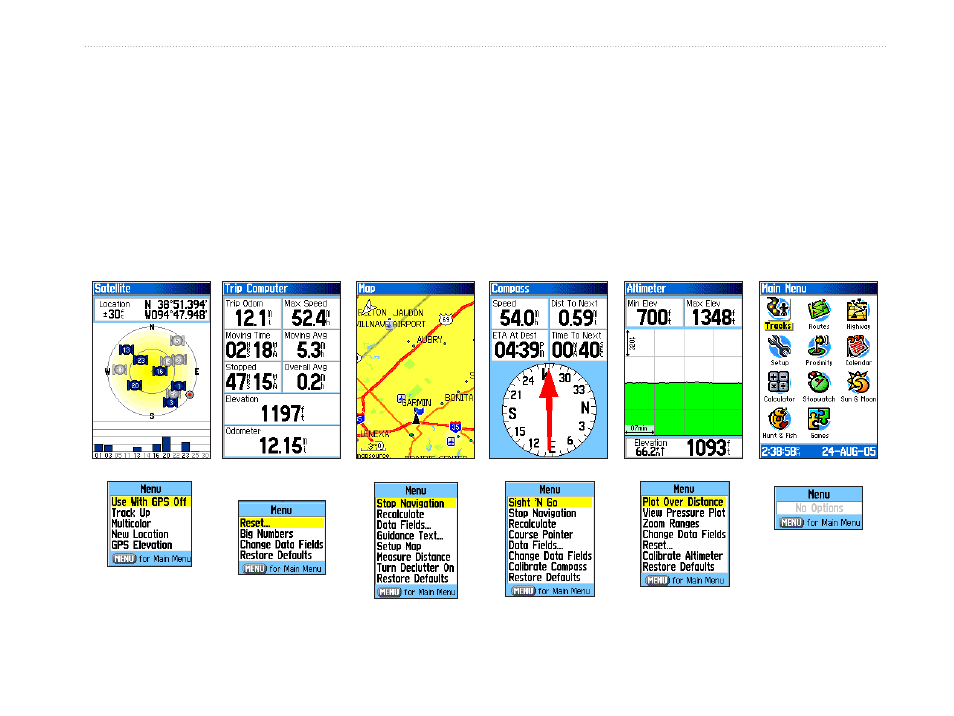Choose Plot Over Distance option
Screen dimensions: 954x716
pyautogui.click(x=684, y=502)
